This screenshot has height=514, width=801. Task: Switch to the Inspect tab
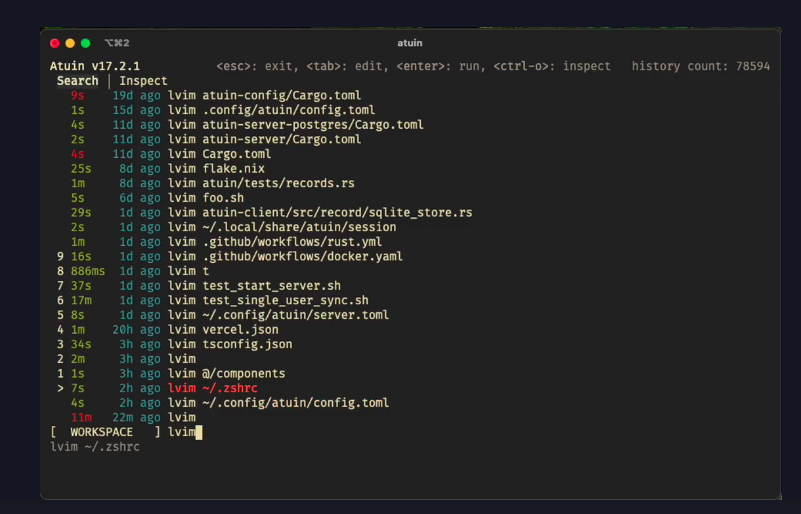click(x=143, y=81)
